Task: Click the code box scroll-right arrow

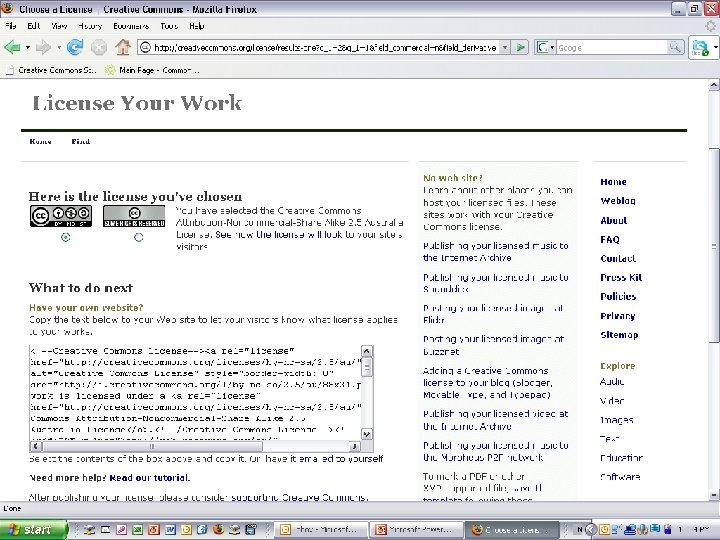Action: pos(354,446)
